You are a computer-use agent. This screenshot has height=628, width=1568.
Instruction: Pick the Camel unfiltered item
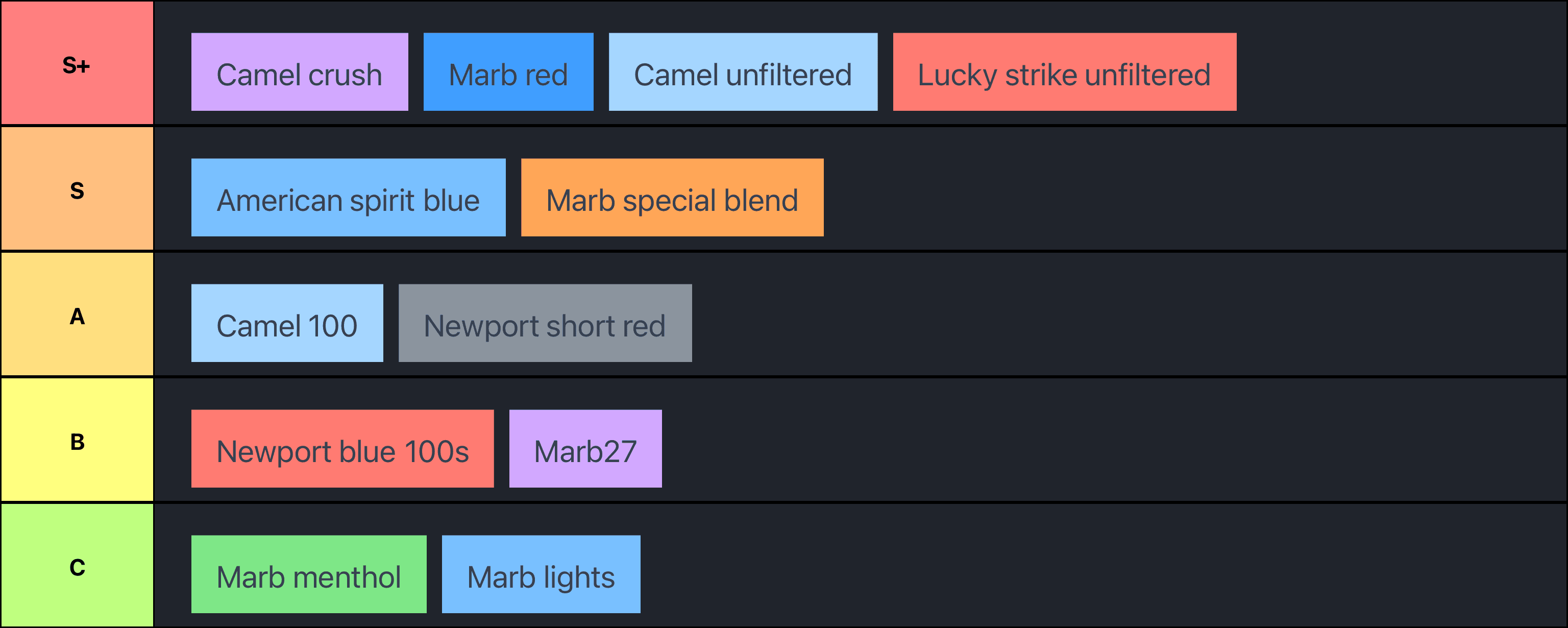point(743,72)
